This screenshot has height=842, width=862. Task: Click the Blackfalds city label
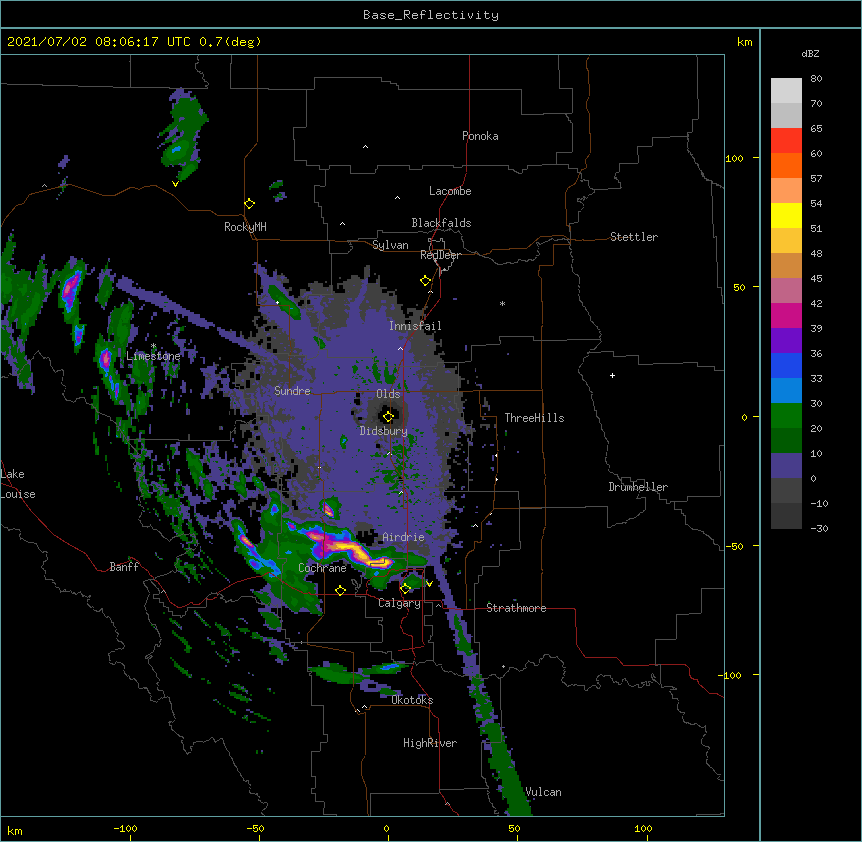441,223
